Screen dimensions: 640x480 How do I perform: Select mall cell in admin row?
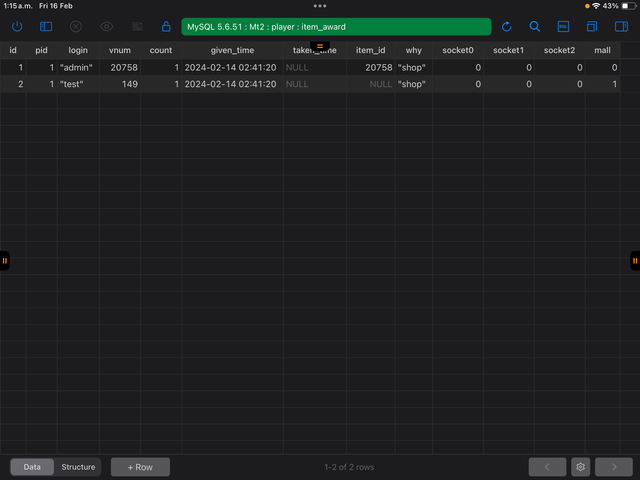click(x=602, y=67)
